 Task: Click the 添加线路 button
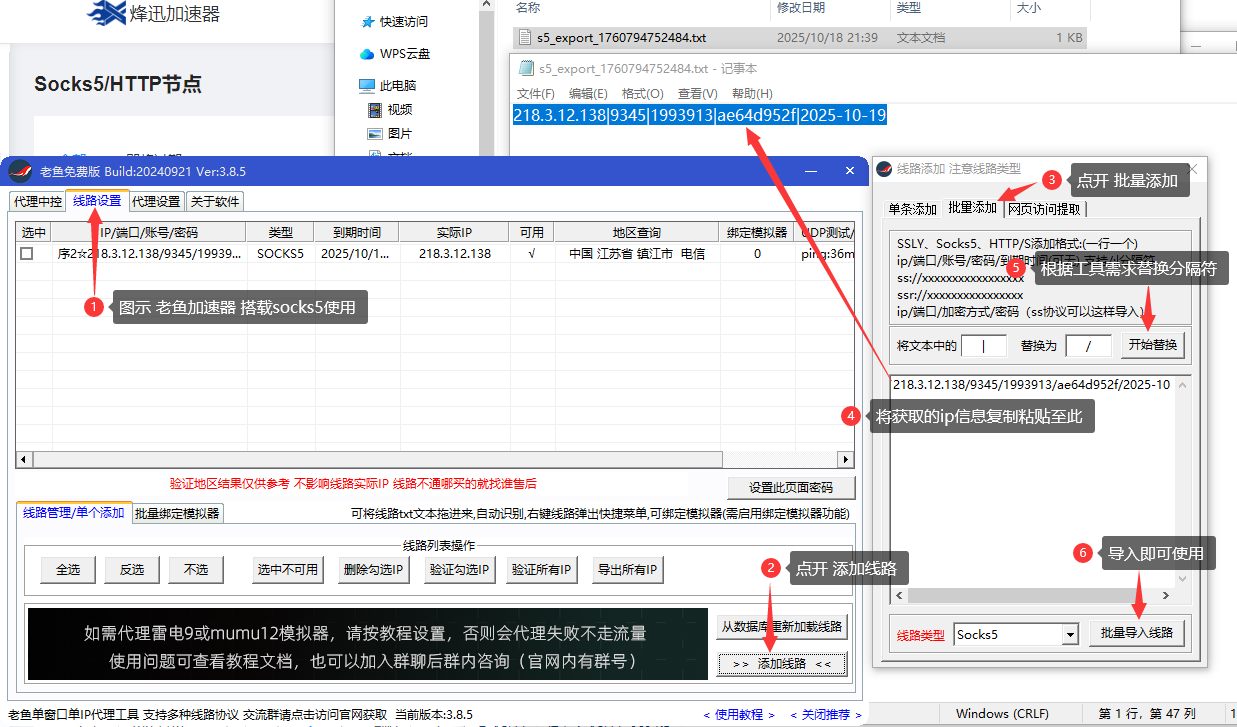(x=782, y=663)
